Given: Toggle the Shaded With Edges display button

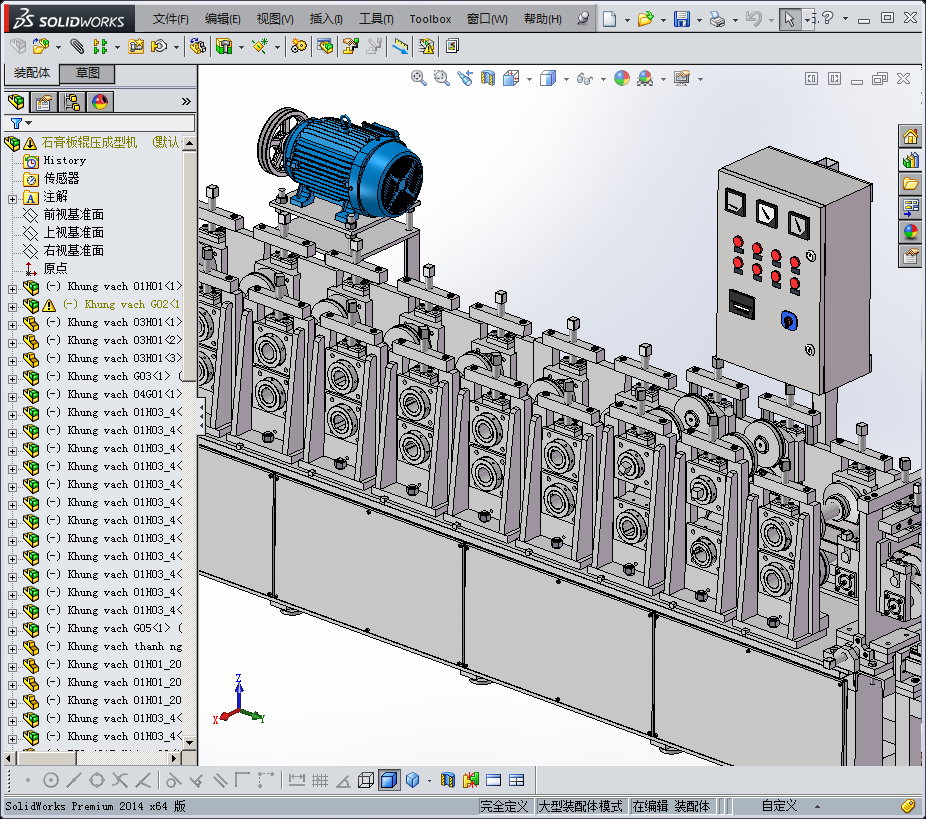Looking at the screenshot, I should (x=389, y=780).
